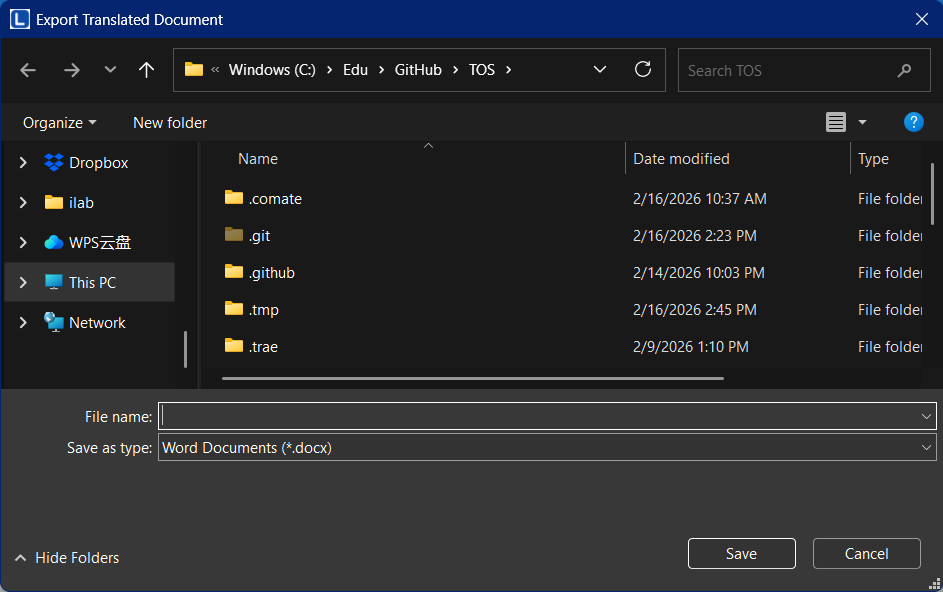Open the .git folder
943x592 pixels.
(x=259, y=236)
